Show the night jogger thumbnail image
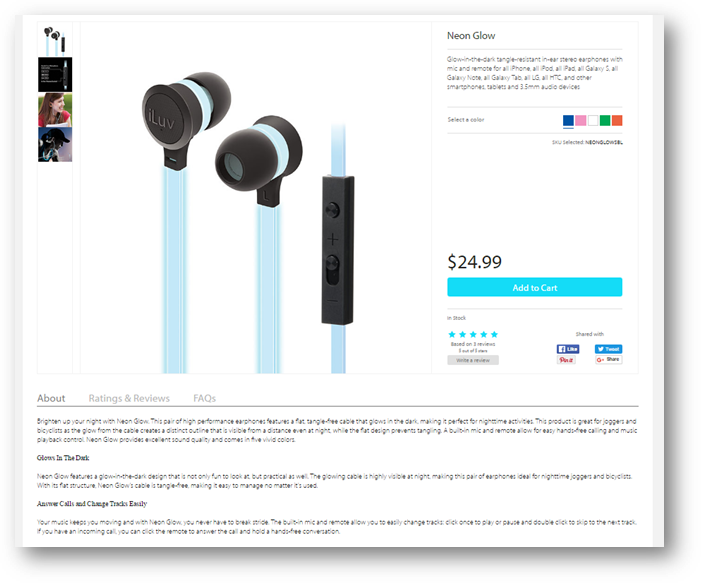Image resolution: width=701 pixels, height=583 pixels. point(55,145)
